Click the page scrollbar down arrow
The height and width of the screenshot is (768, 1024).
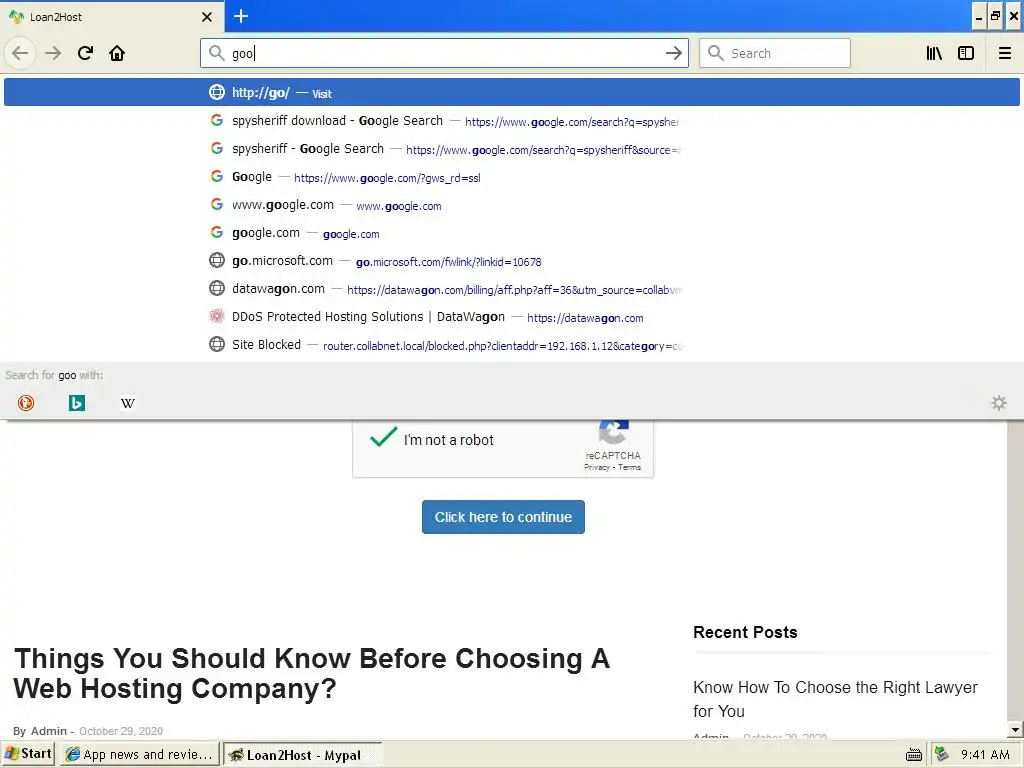[1014, 730]
